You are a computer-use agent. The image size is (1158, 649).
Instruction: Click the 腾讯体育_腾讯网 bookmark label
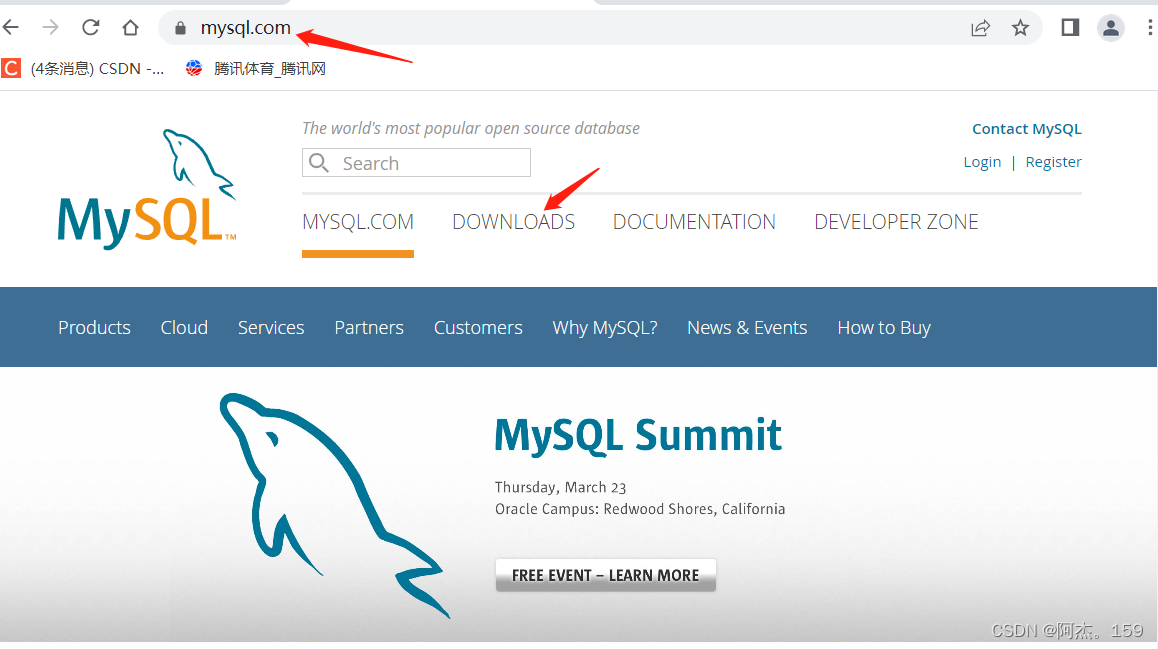coord(270,69)
